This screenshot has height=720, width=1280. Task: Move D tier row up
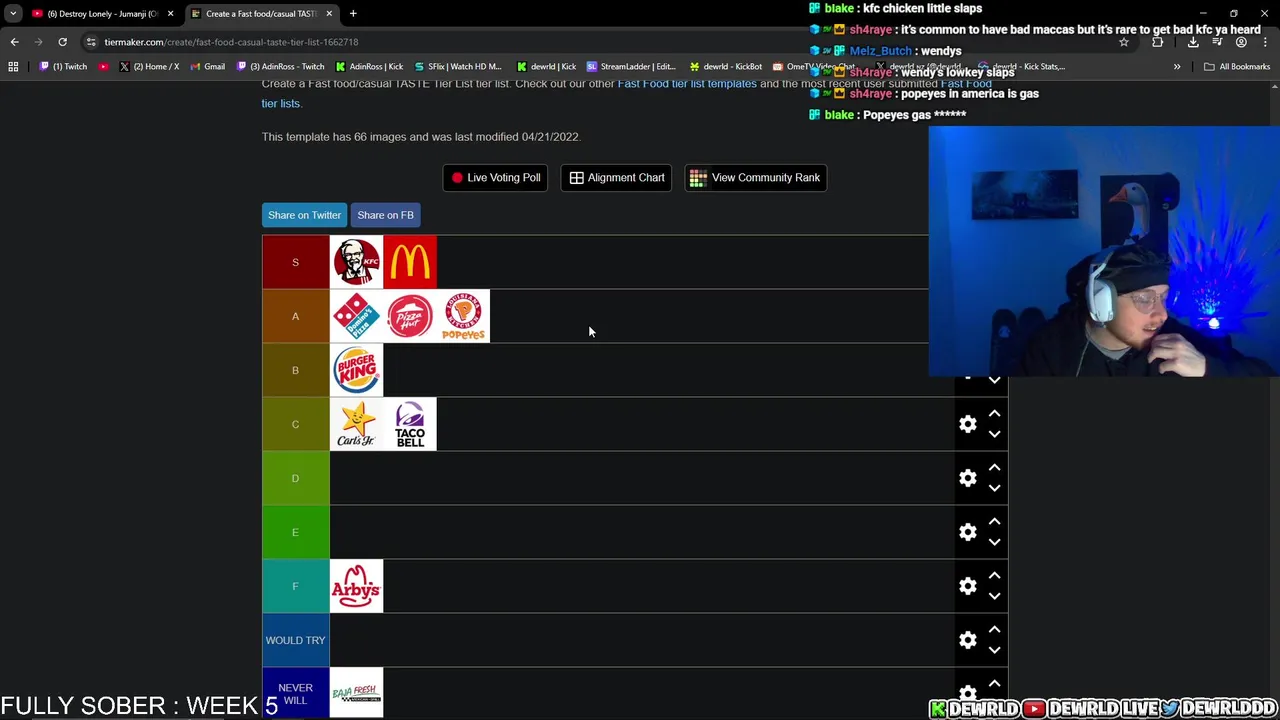pos(994,467)
